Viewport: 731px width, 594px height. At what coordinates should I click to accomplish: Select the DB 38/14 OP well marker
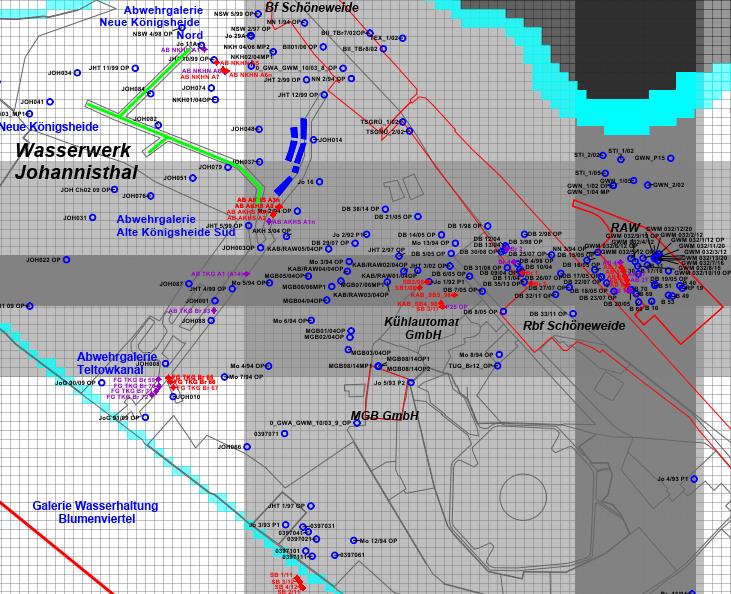click(x=385, y=209)
